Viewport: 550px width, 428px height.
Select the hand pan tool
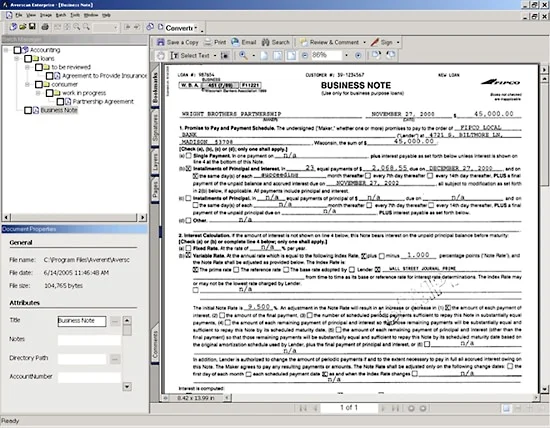pos(161,55)
